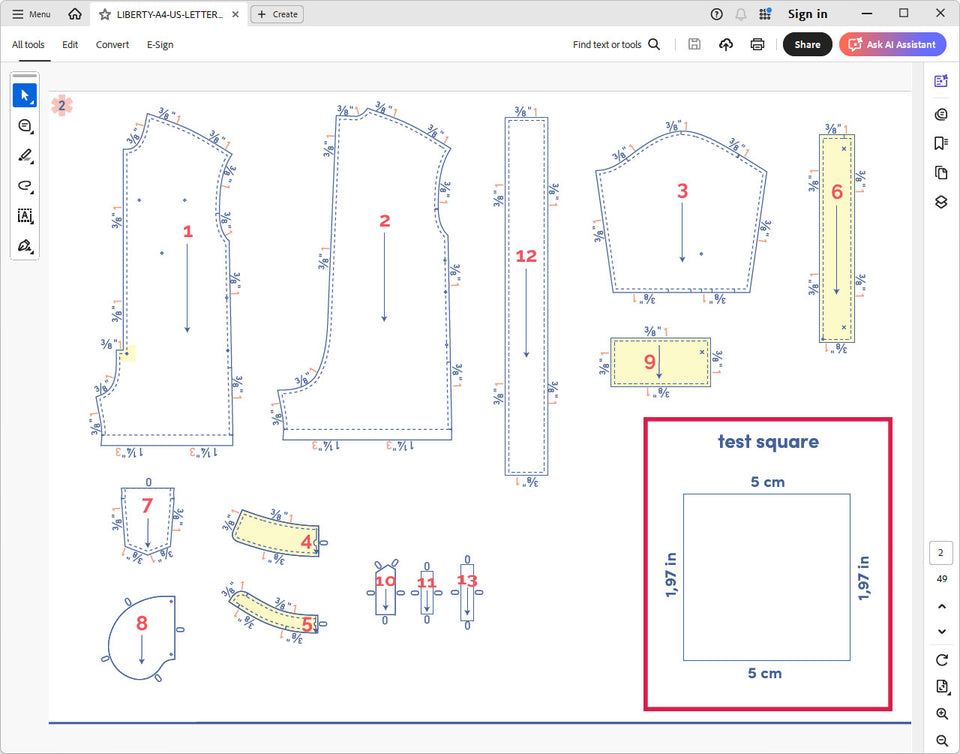
Task: Open the E-Sign tab
Action: click(160, 45)
